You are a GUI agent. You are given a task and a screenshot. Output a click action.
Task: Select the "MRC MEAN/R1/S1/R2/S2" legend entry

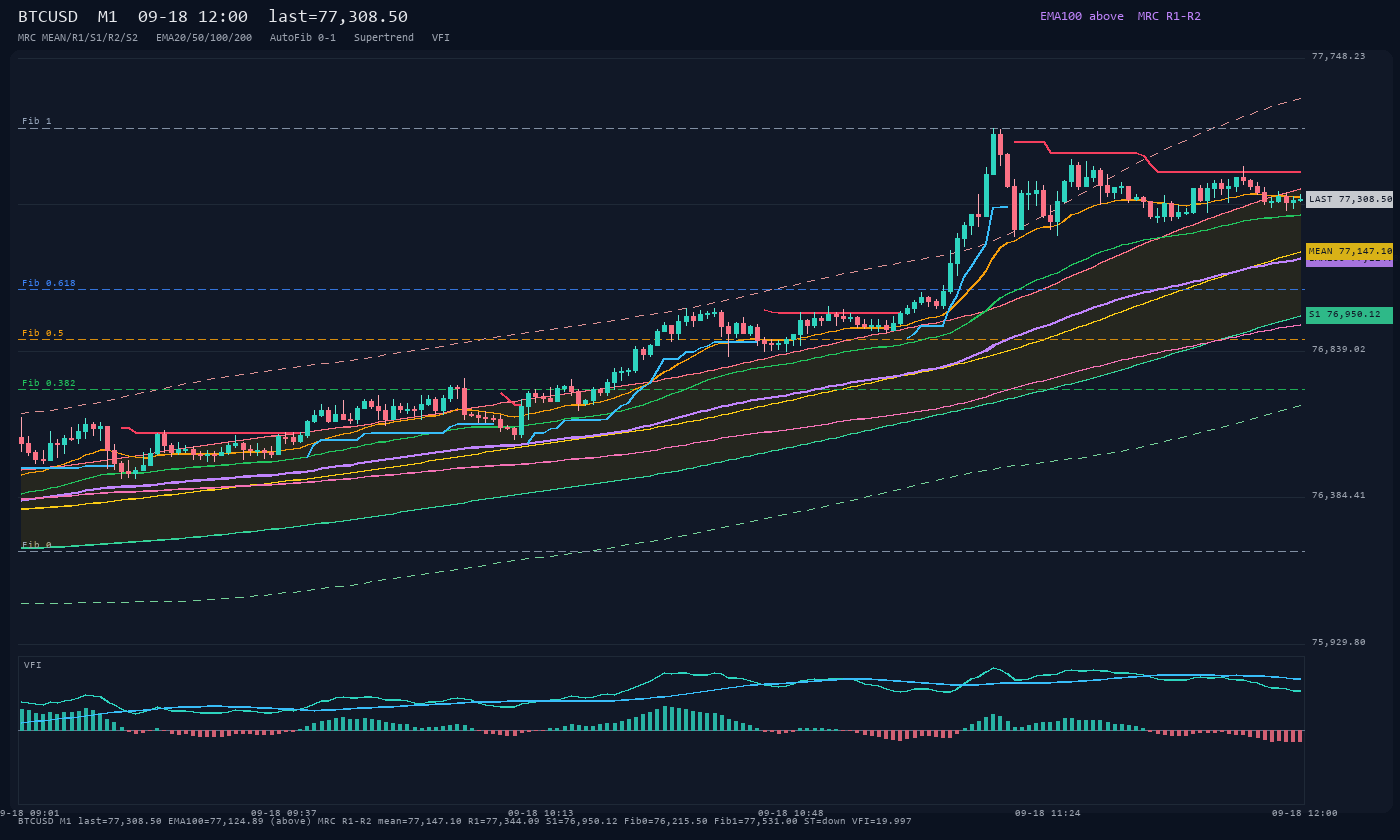(78, 37)
